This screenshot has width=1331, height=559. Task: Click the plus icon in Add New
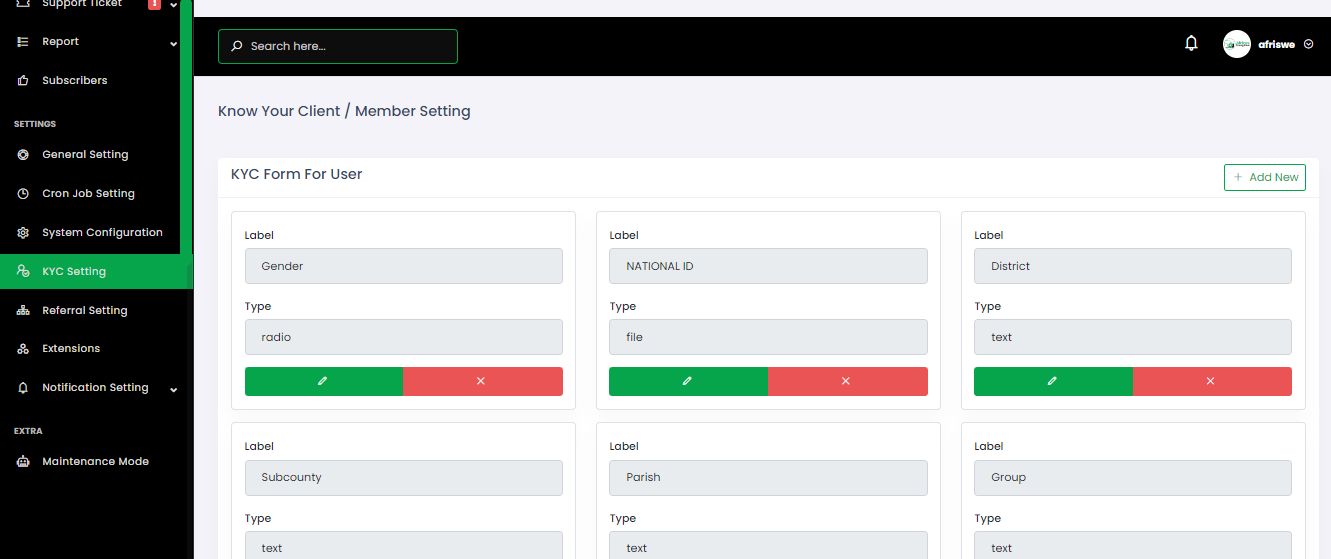1238,177
